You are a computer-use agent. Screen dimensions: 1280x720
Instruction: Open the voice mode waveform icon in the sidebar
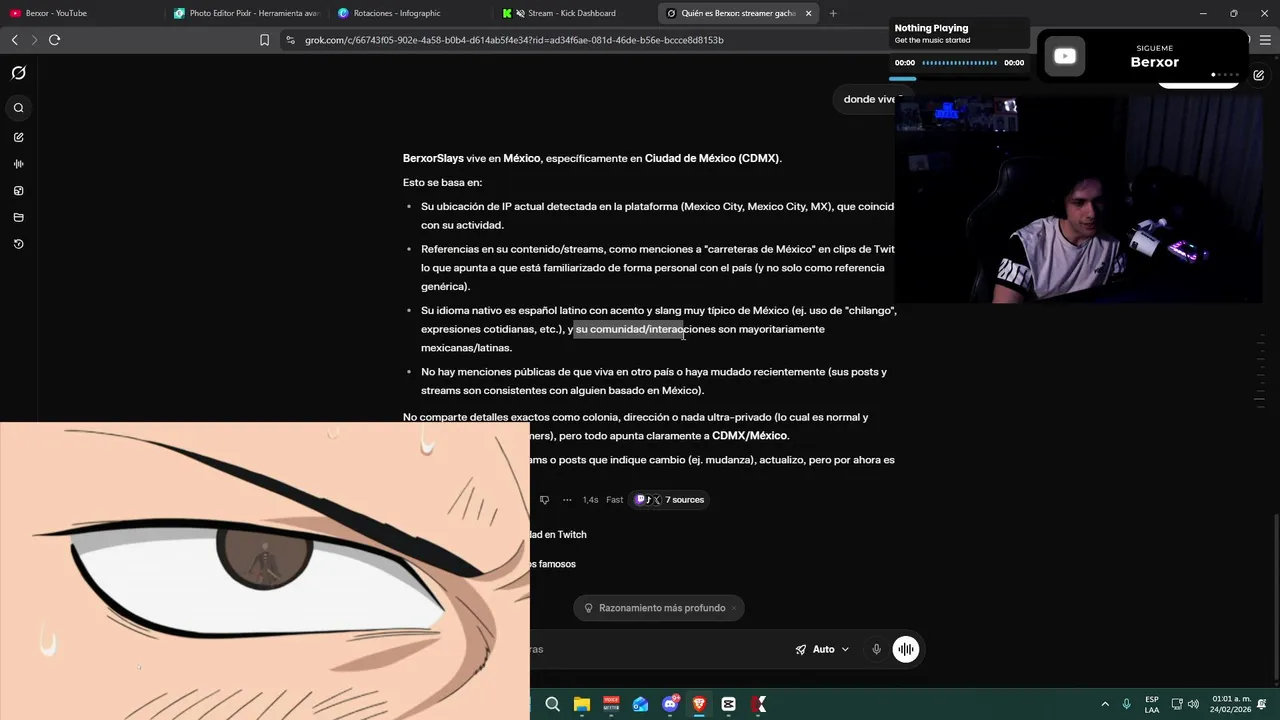(18, 164)
